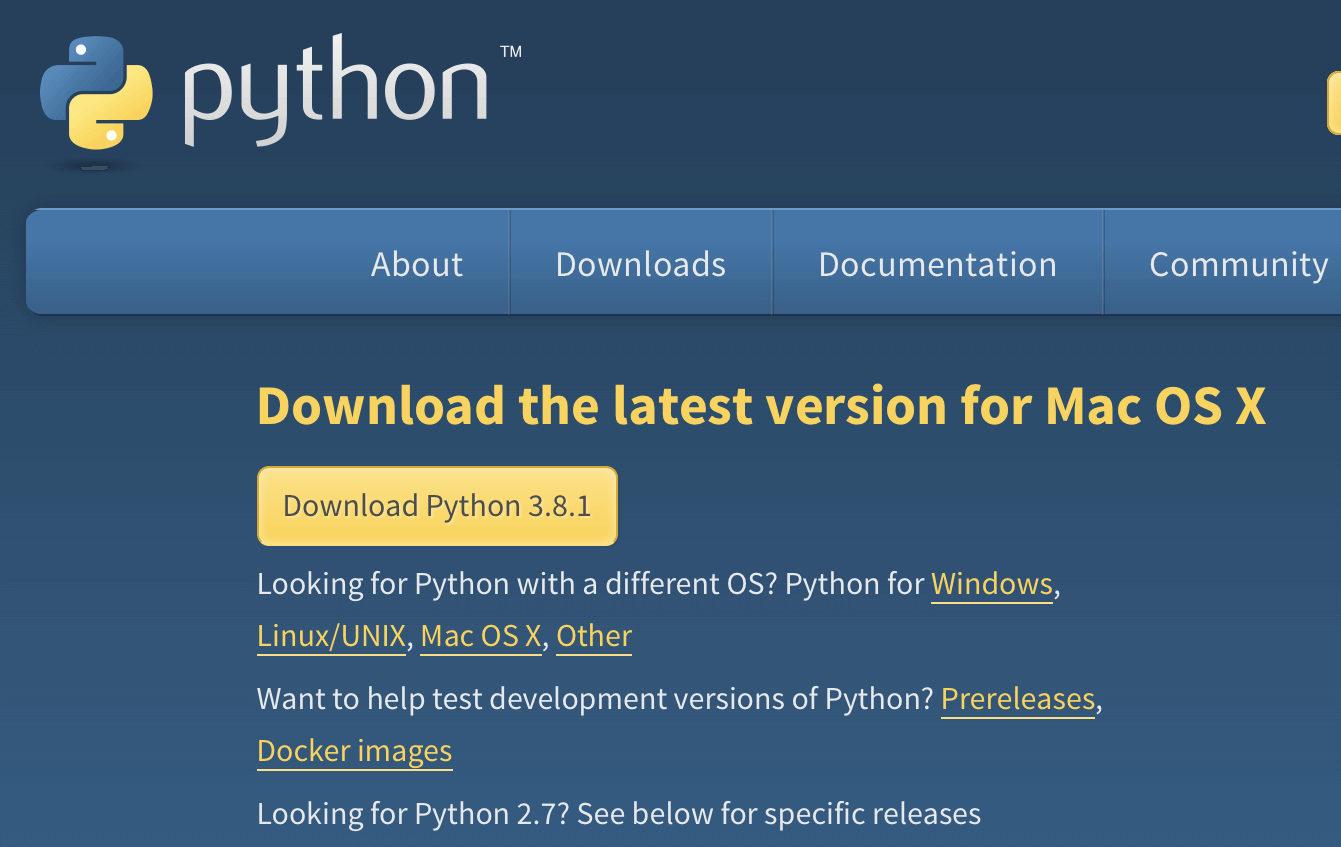Open the Docker images link
Image resolution: width=1341 pixels, height=847 pixels.
(355, 750)
